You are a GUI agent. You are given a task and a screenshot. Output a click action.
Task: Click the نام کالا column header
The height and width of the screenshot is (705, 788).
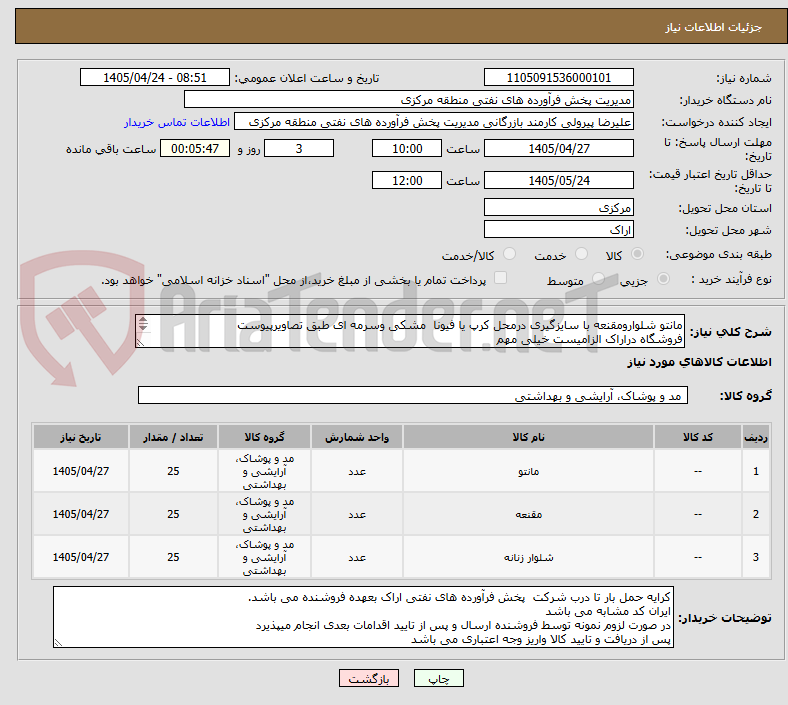pos(528,437)
